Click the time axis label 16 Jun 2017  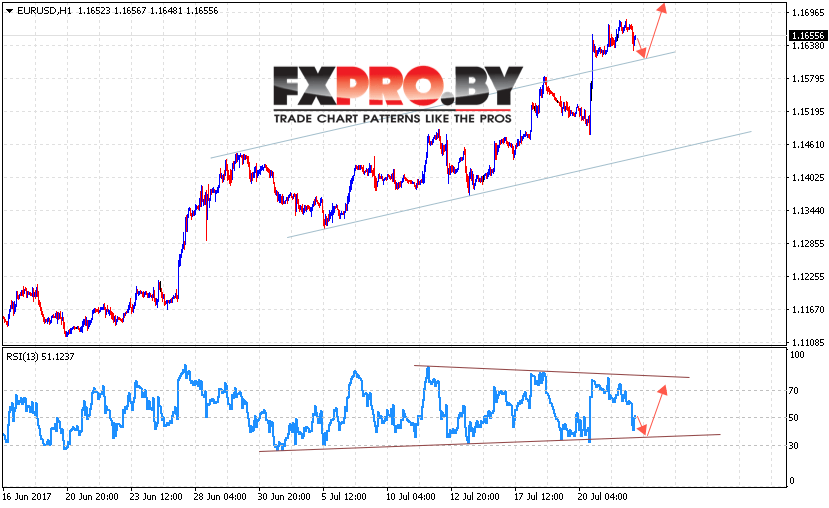click(x=27, y=497)
